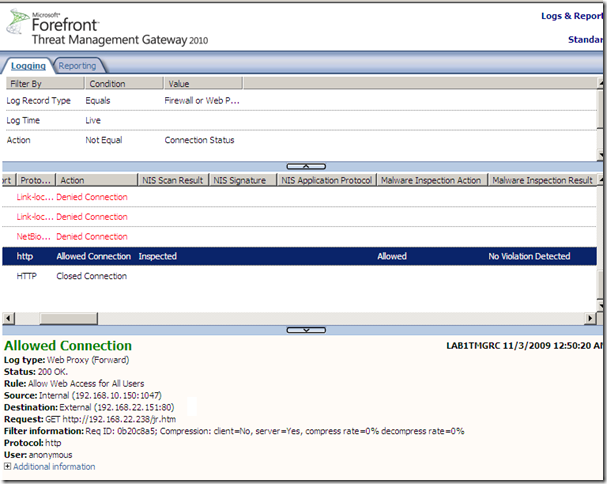Viewport: 607px width, 484px height.
Task: Select the first Link-loc Denied Connection row
Action: point(300,197)
